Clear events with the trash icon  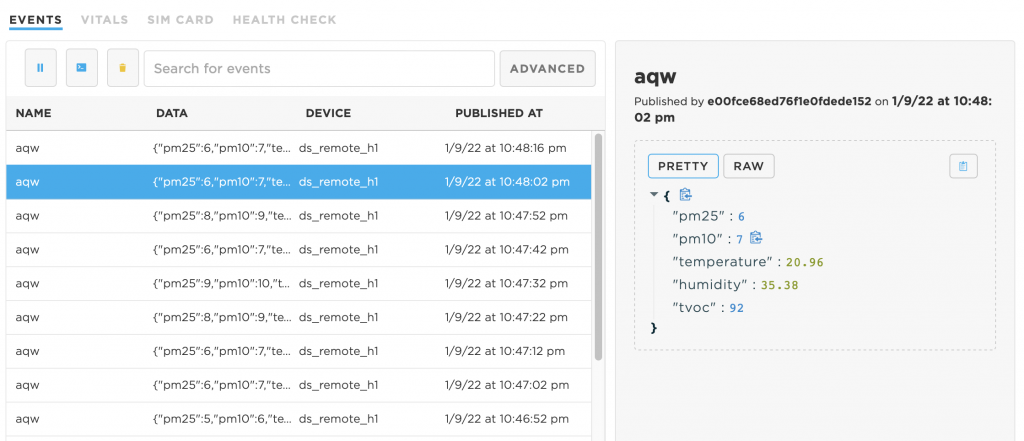pyautogui.click(x=123, y=68)
